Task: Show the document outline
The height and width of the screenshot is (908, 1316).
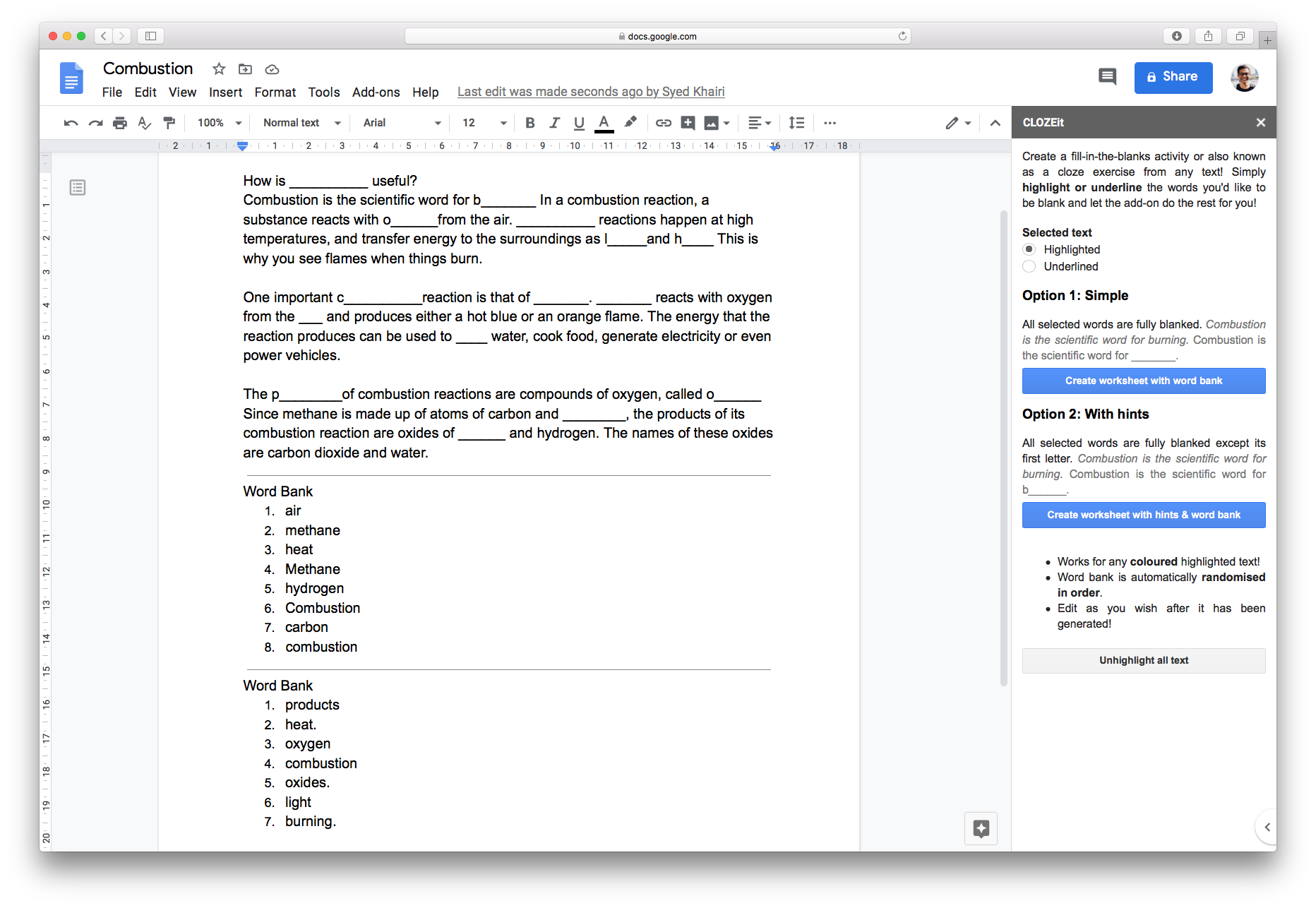Action: pos(78,187)
